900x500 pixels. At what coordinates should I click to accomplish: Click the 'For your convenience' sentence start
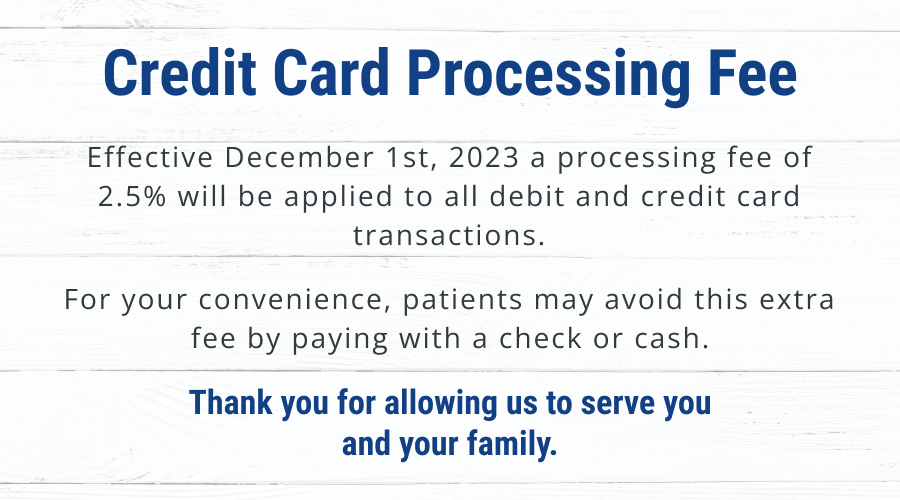click(x=228, y=300)
